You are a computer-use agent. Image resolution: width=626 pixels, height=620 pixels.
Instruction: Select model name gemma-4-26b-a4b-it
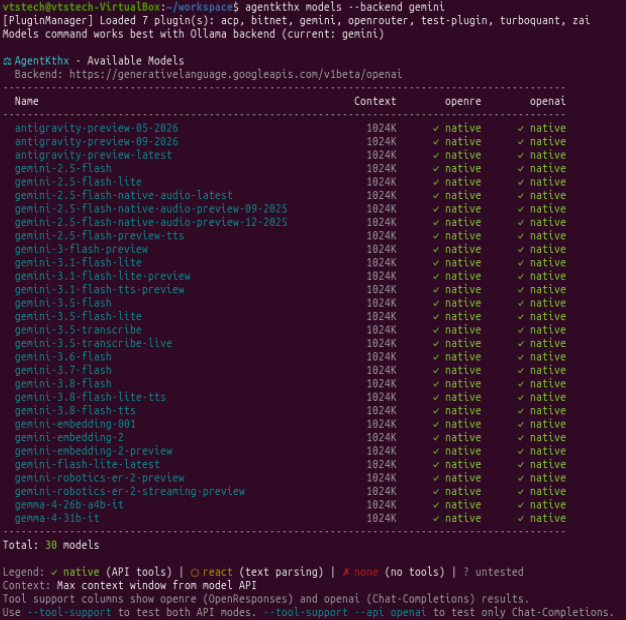pyautogui.click(x=69, y=505)
